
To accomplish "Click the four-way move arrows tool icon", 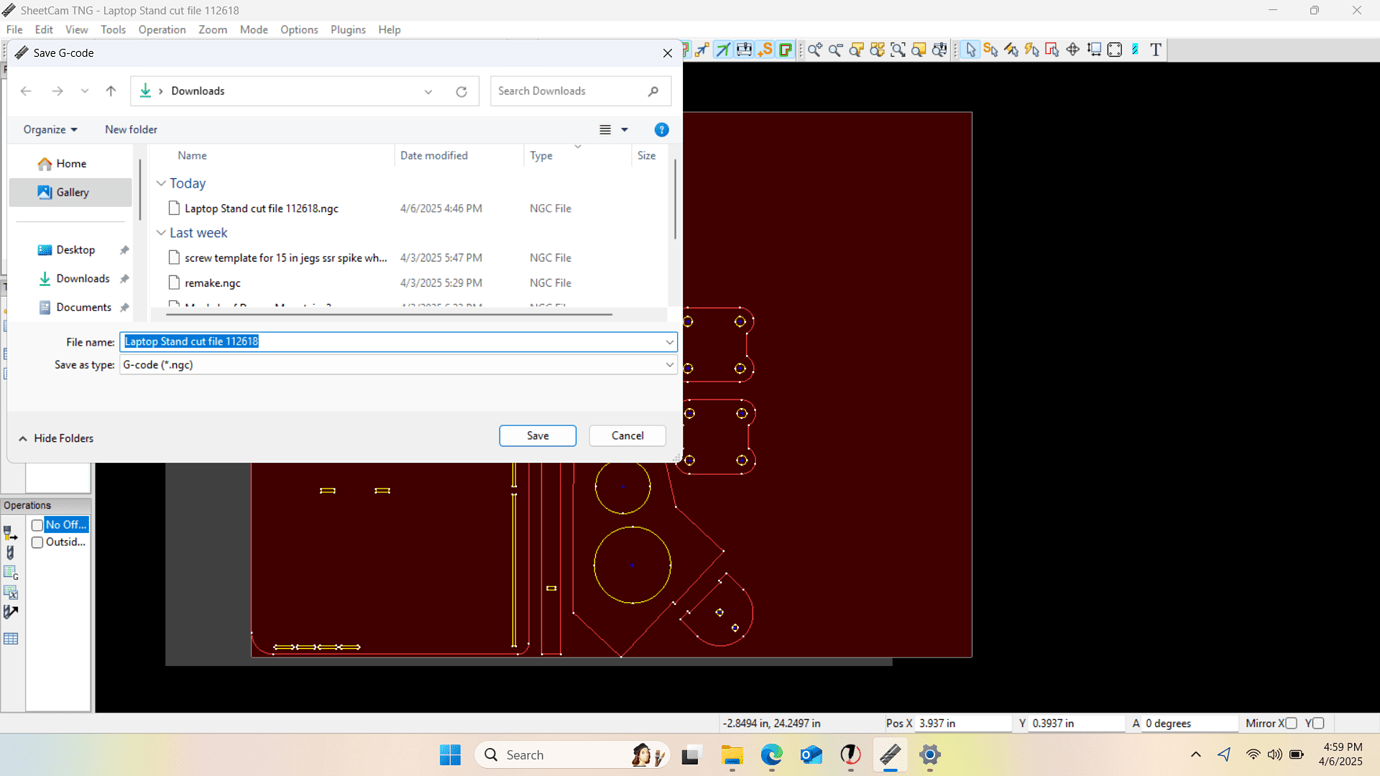I will click(1073, 50).
